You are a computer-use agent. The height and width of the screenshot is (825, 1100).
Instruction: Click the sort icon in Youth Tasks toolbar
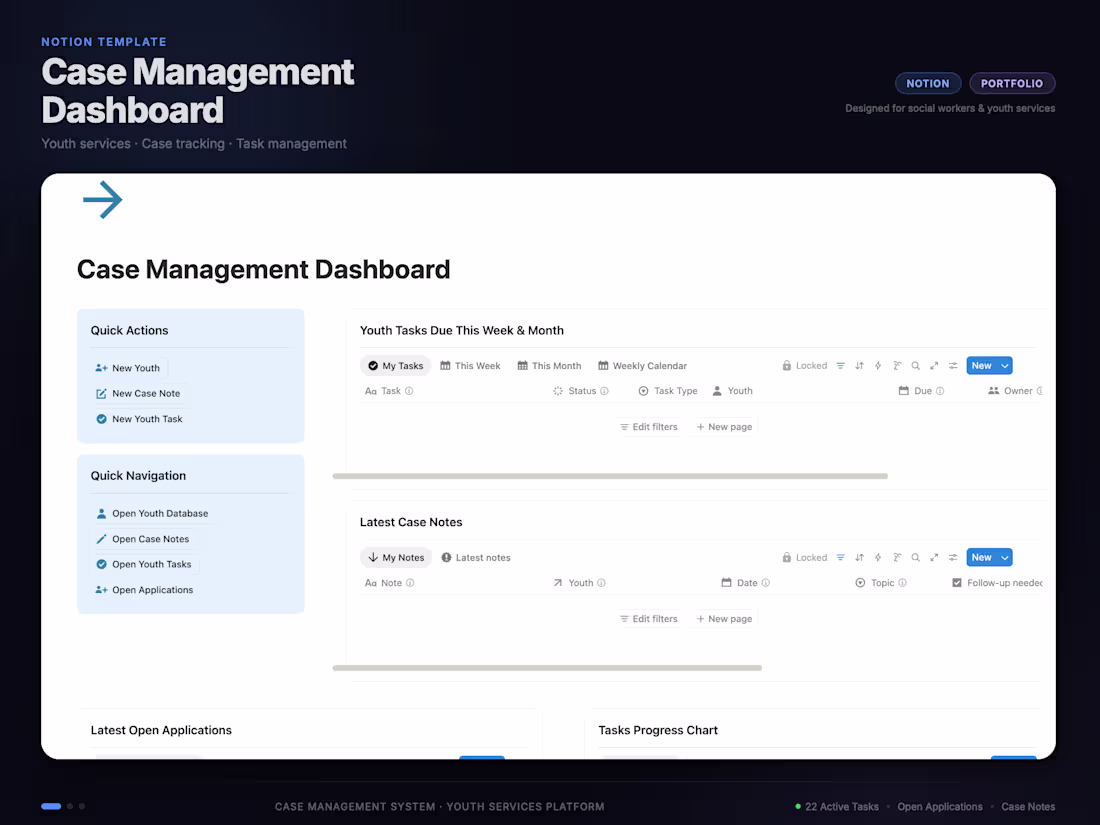coord(859,365)
